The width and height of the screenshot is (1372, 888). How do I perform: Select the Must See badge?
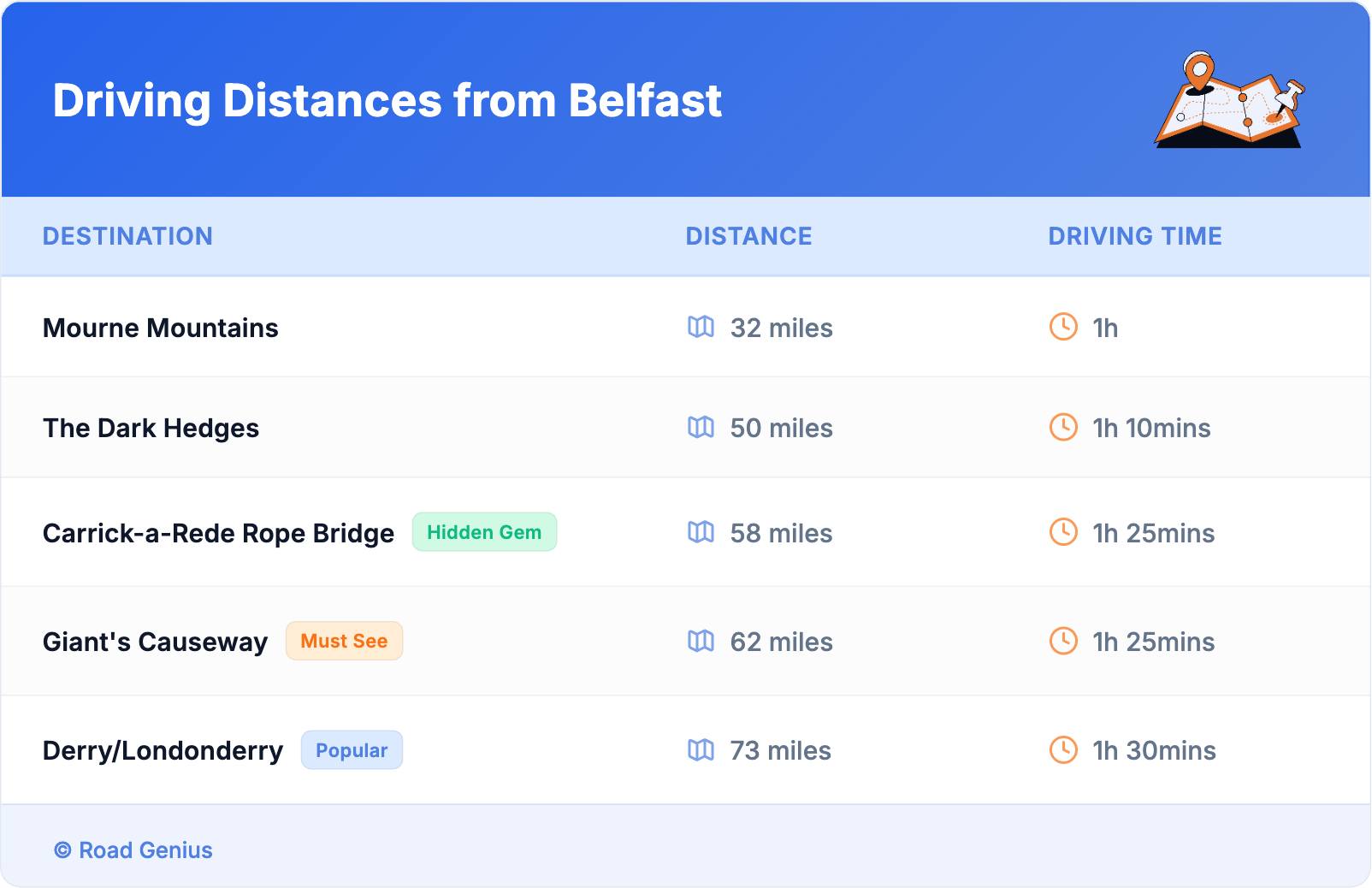coord(344,641)
